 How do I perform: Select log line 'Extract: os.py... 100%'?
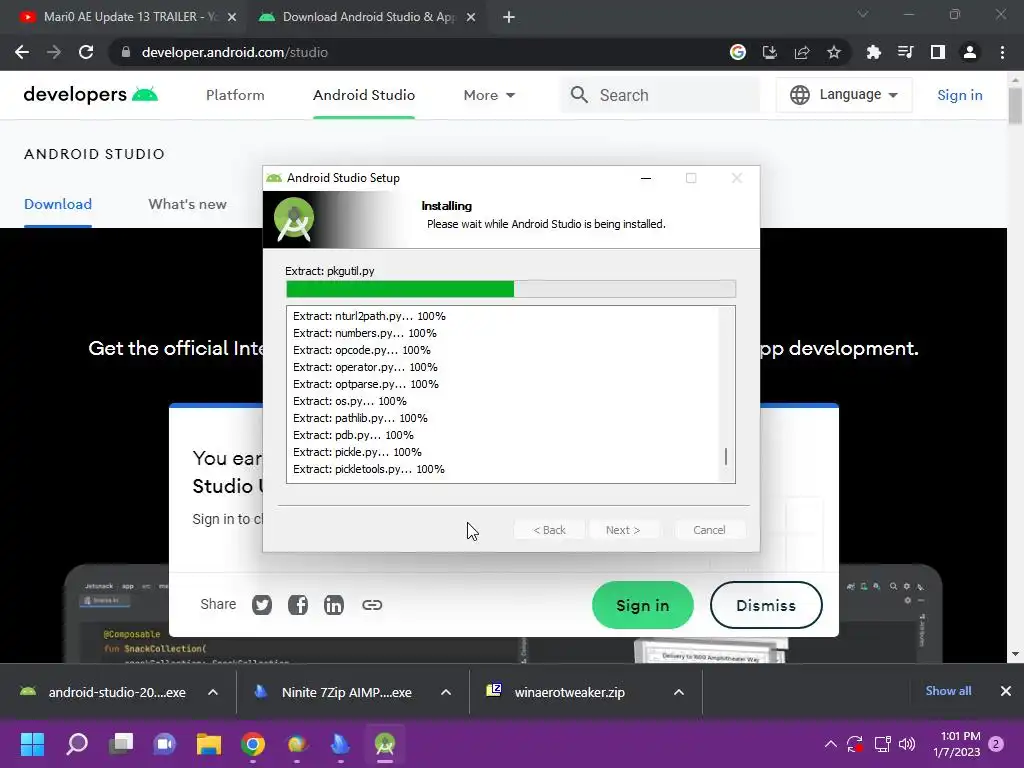(349, 401)
